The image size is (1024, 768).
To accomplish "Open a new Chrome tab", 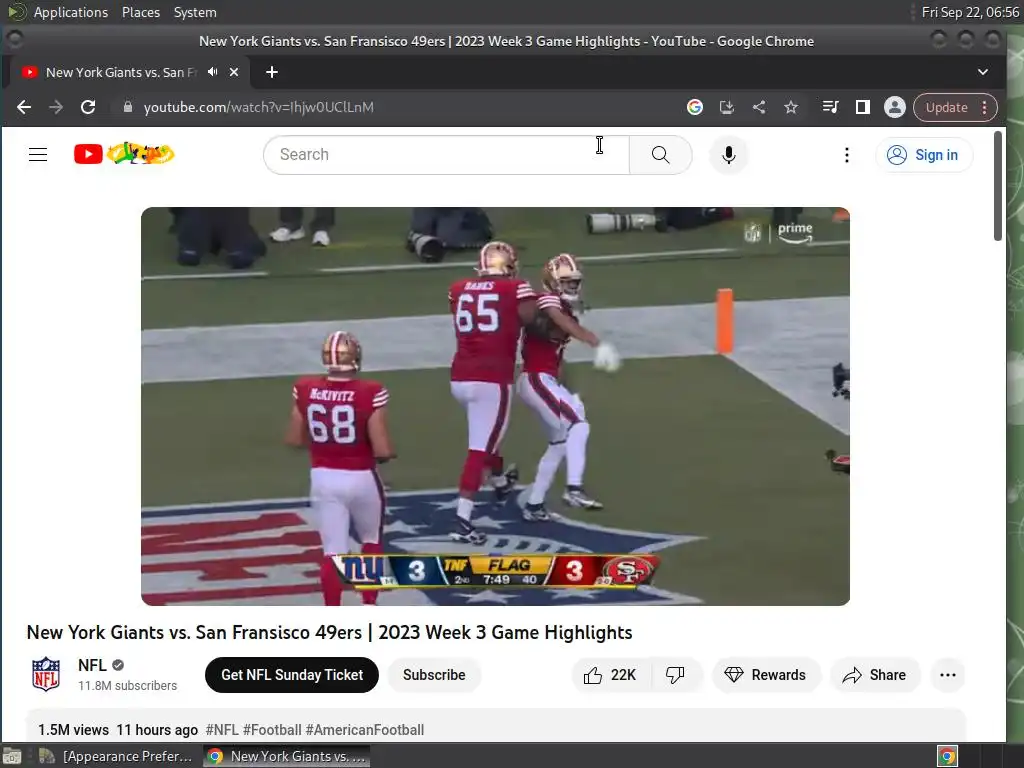I will tap(272, 72).
